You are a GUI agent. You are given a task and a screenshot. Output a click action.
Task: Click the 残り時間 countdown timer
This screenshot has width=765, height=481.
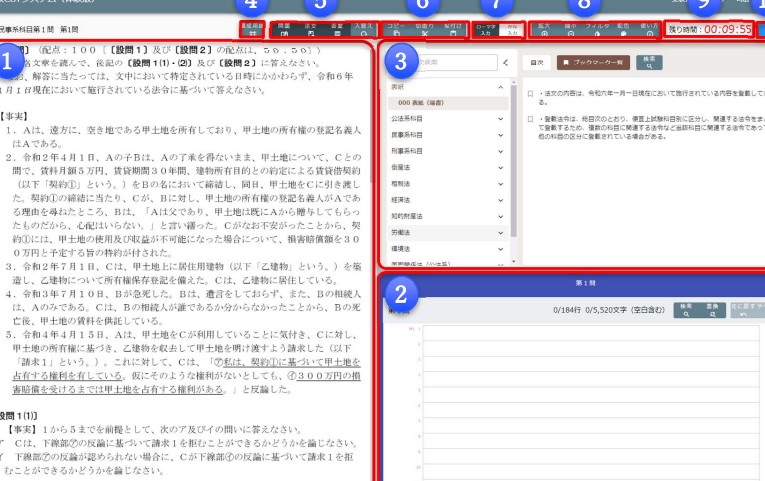point(709,30)
